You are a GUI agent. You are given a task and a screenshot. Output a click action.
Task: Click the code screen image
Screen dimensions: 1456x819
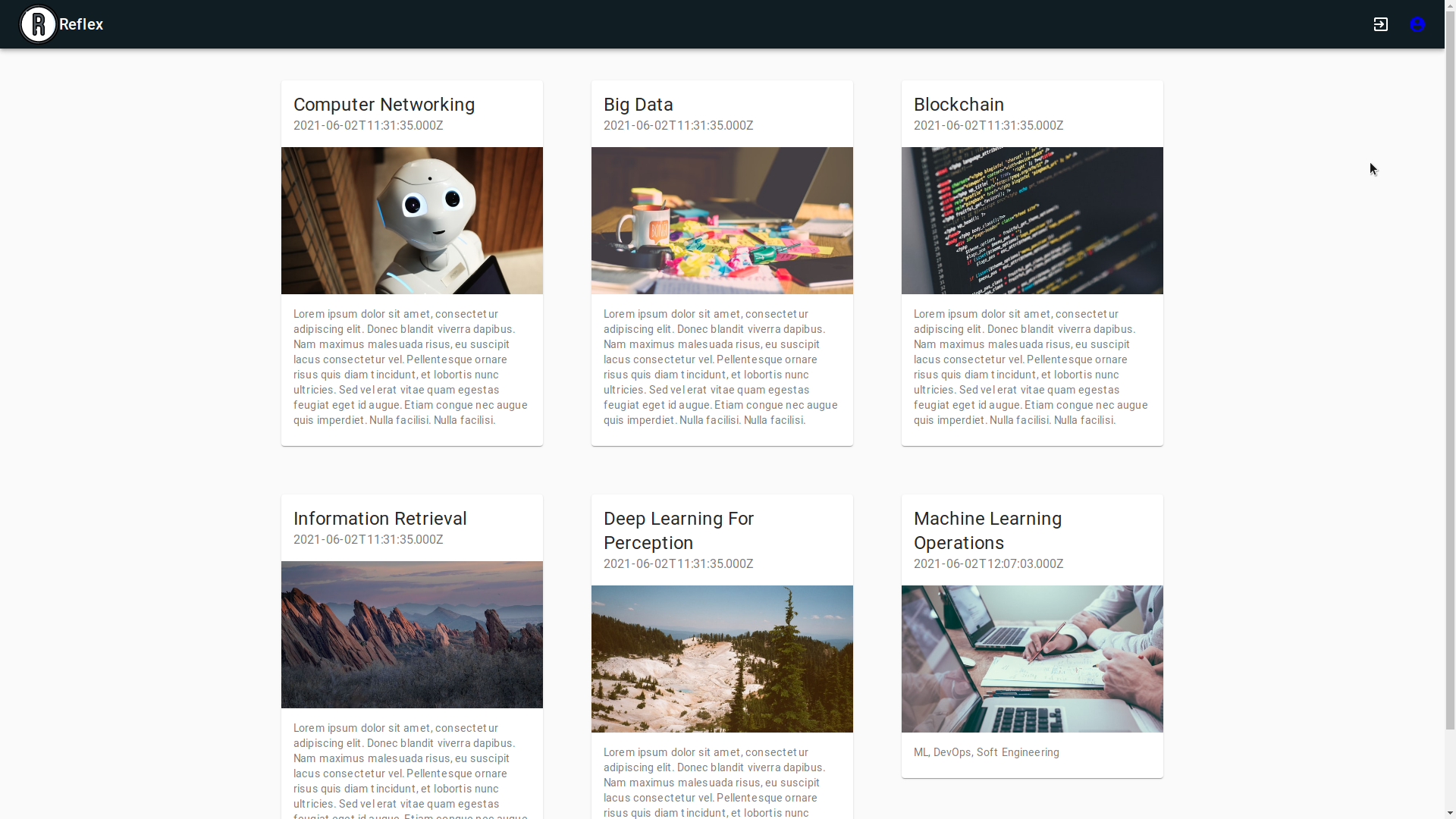coord(1032,221)
